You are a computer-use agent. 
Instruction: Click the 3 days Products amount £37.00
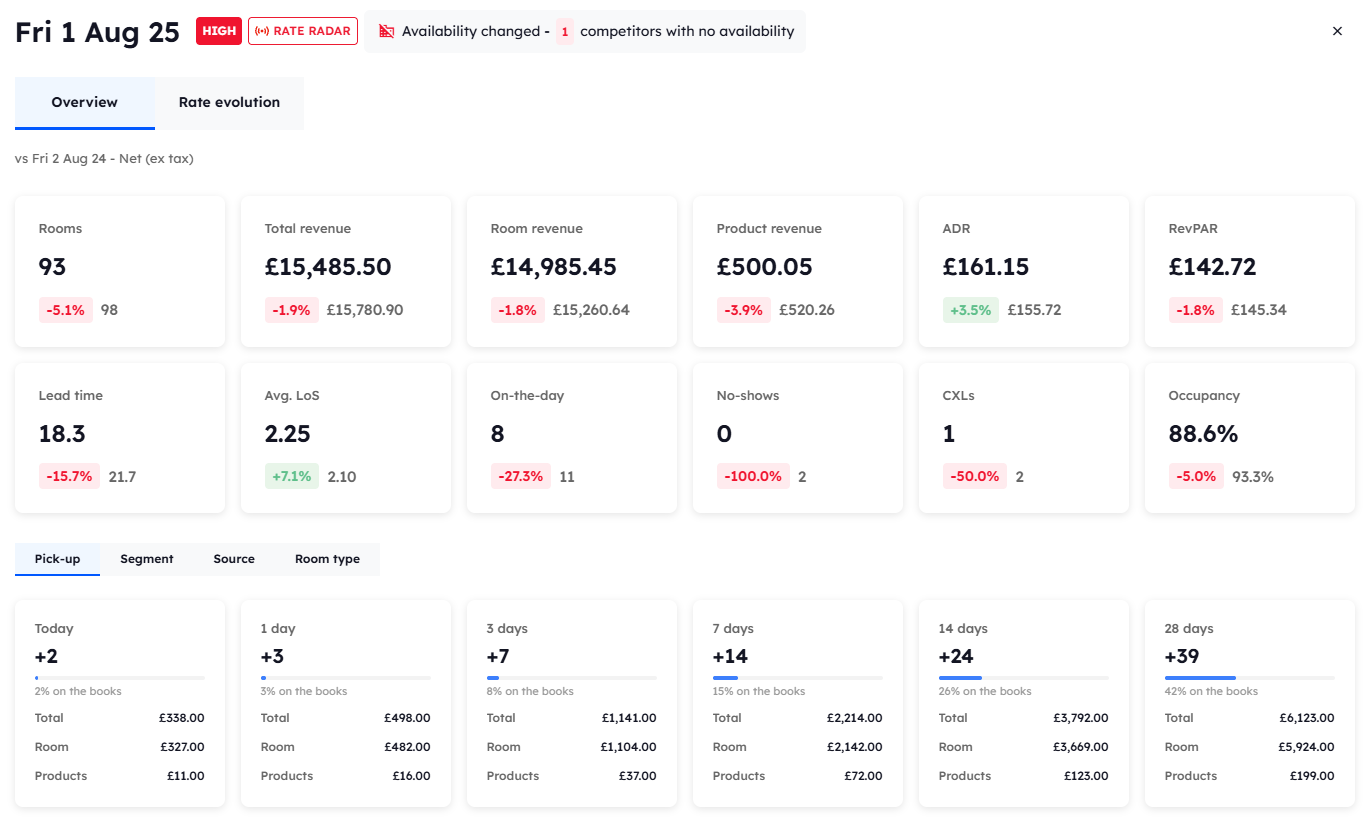click(x=637, y=776)
